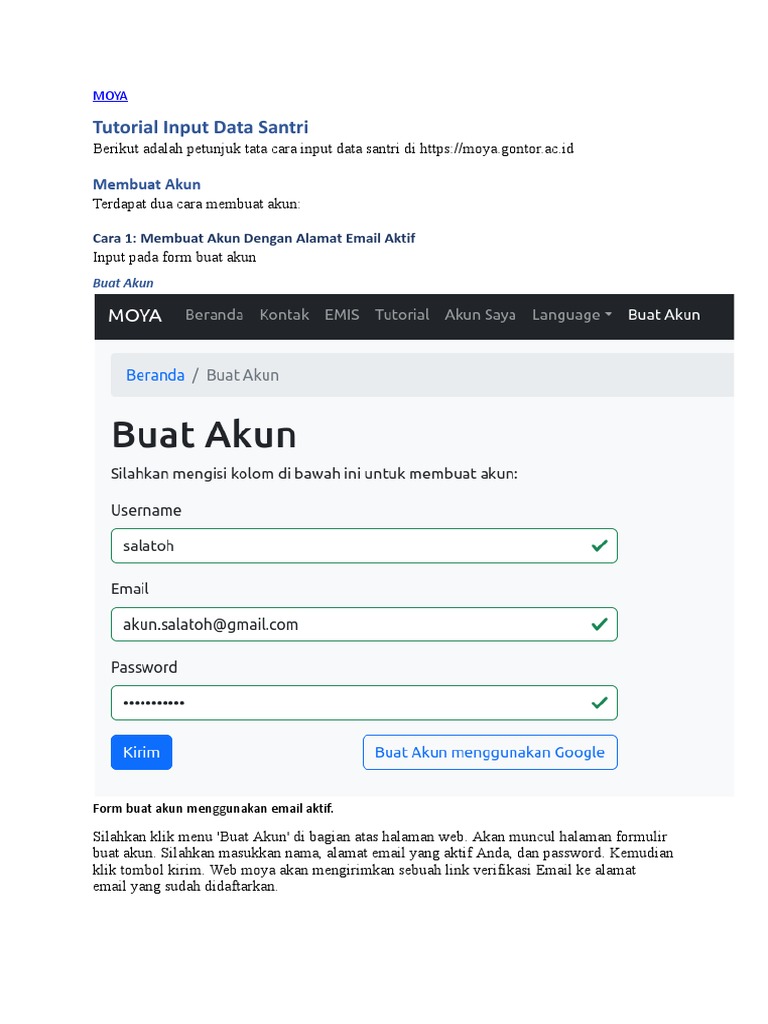
Task: Open the Beranda menu item in navbar
Action: 214,315
